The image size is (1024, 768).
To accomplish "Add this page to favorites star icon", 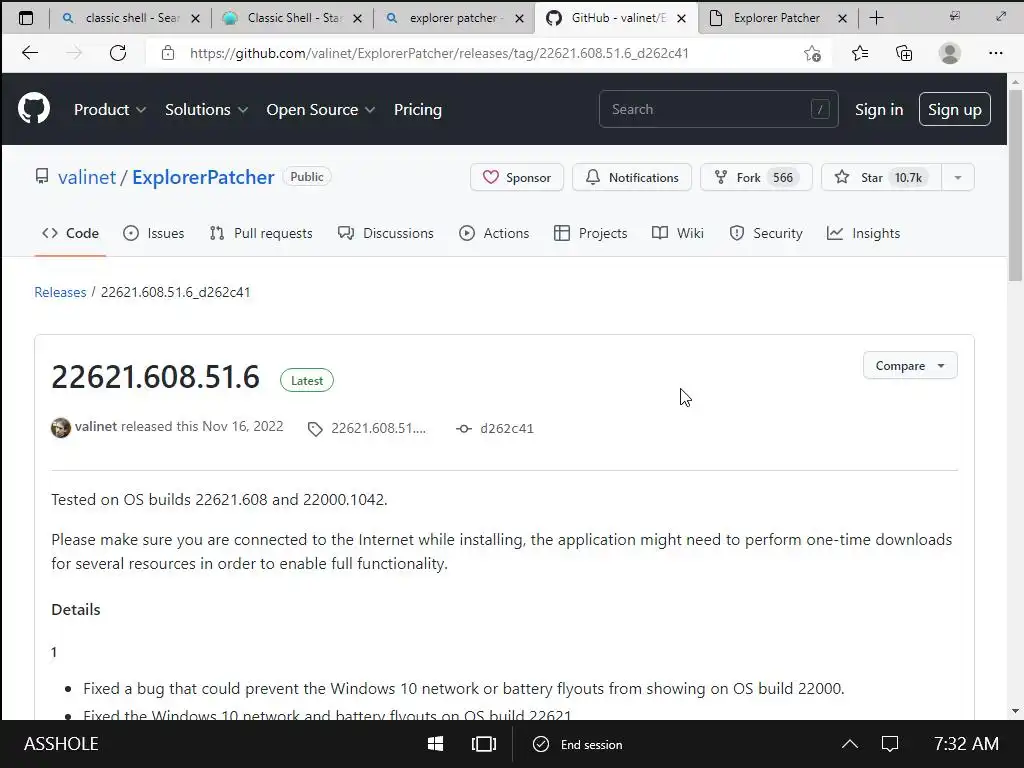I will pyautogui.click(x=812, y=54).
